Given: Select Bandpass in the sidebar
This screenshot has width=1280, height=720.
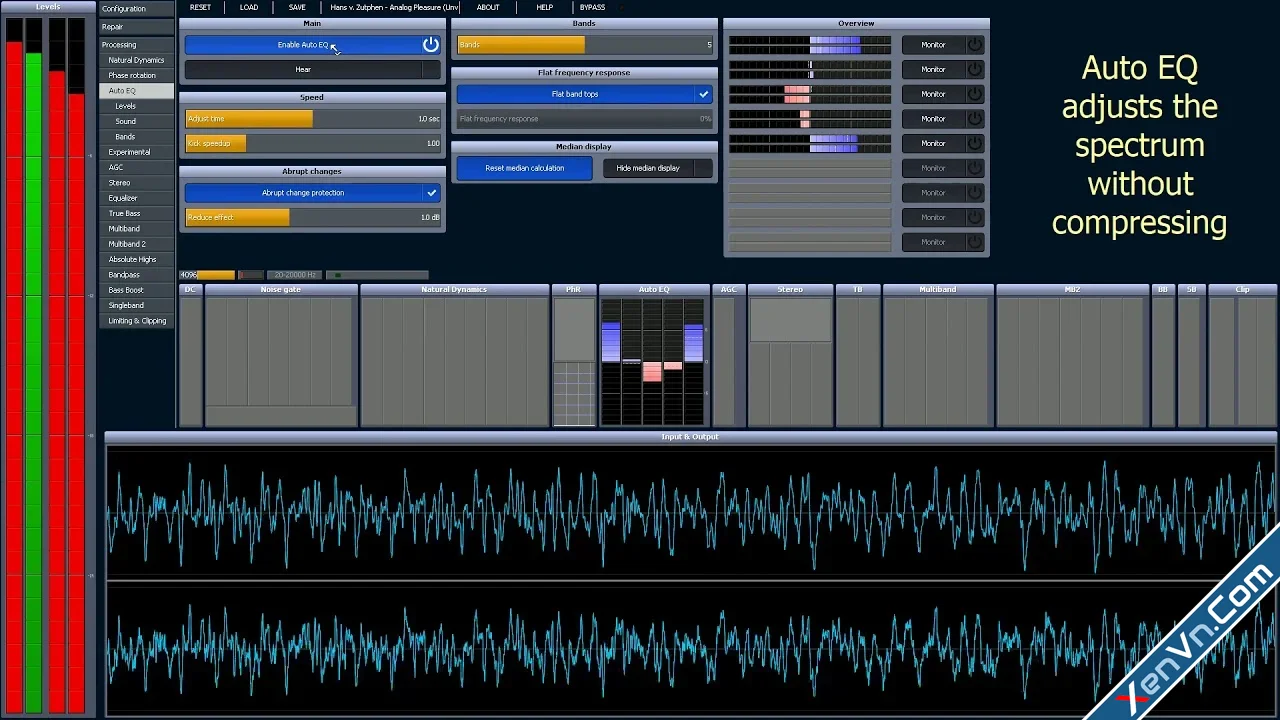Looking at the screenshot, I should click(x=136, y=275).
